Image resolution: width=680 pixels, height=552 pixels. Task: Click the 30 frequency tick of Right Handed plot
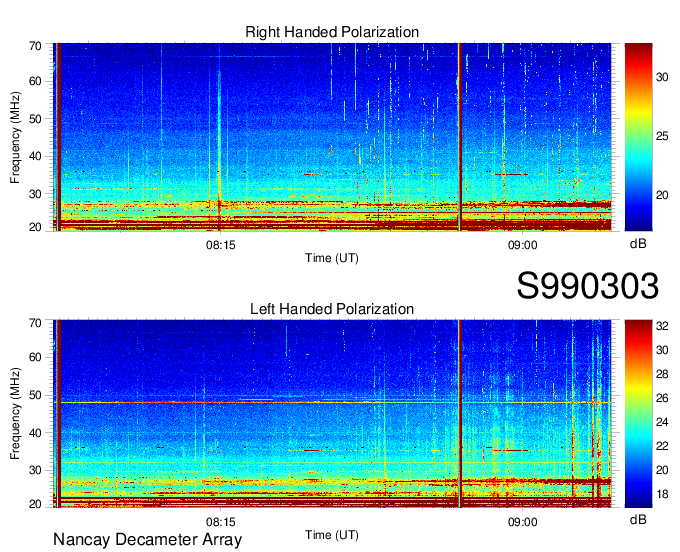[x=35, y=194]
